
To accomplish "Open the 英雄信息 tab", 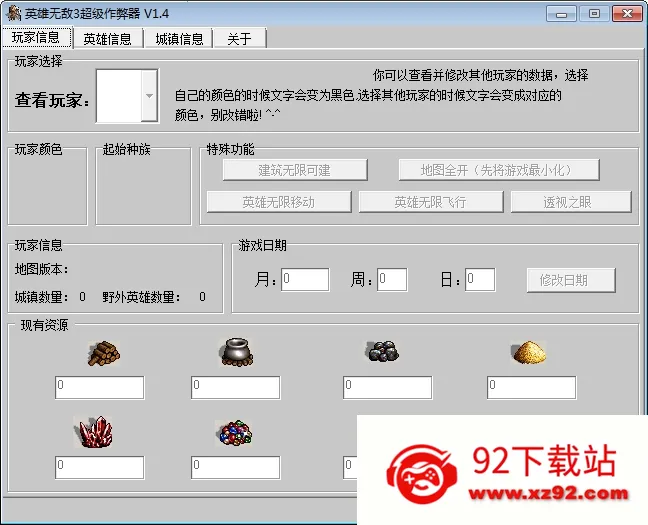I will coord(107,39).
